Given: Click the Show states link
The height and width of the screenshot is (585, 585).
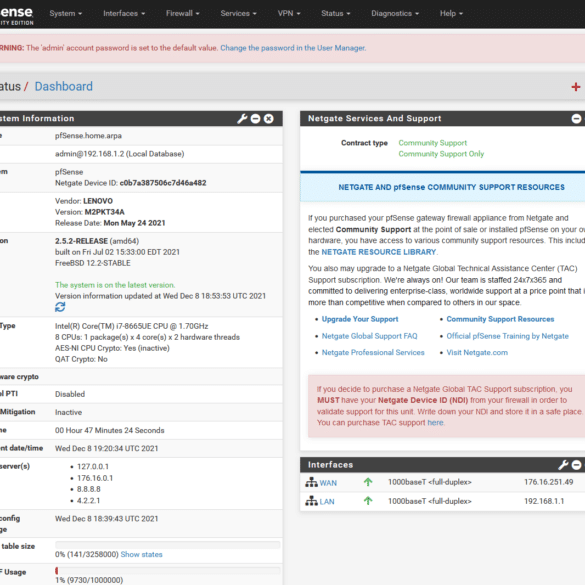Looking at the screenshot, I should (141, 554).
